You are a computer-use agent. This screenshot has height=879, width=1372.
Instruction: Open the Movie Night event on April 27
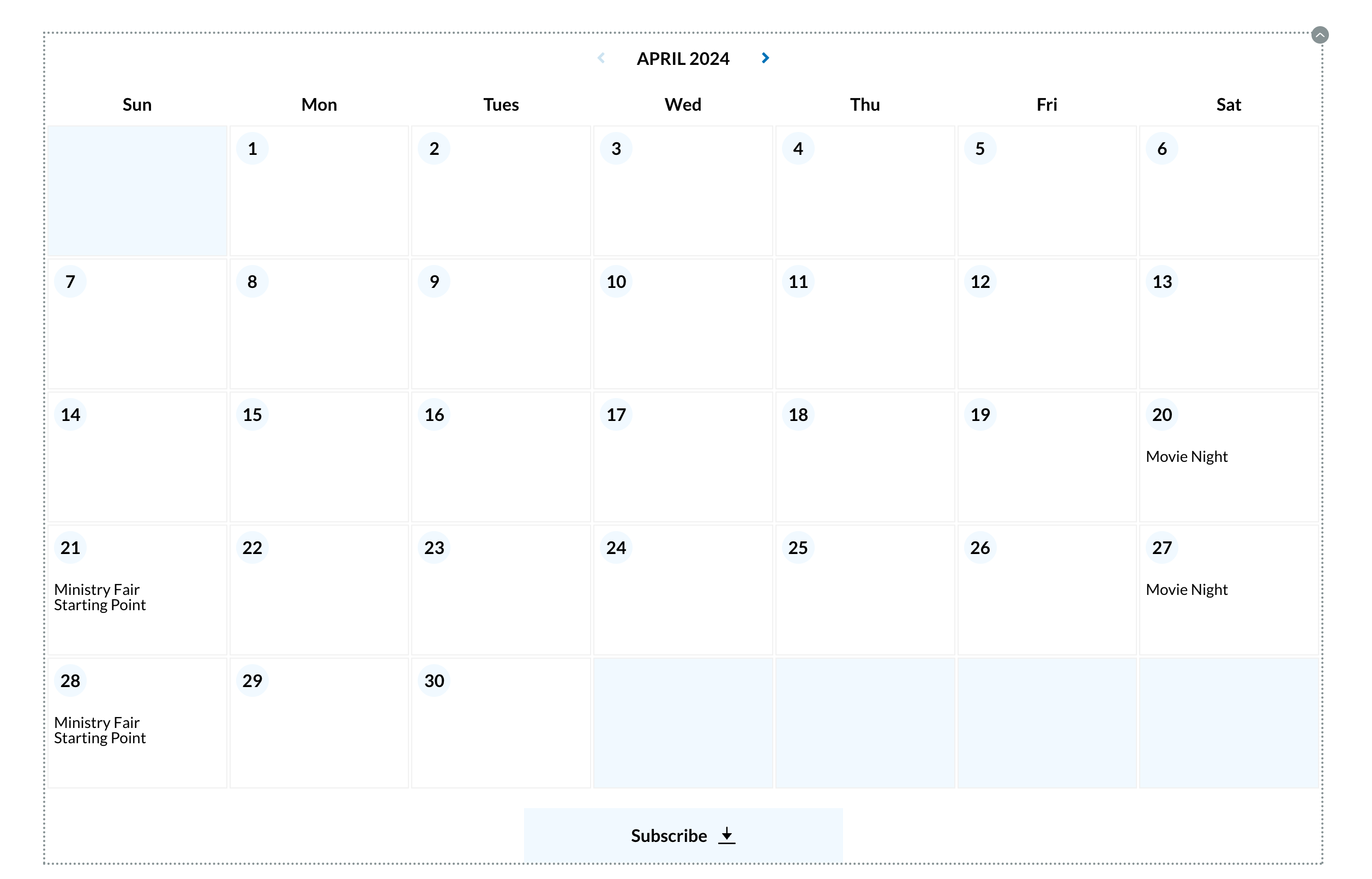click(1187, 589)
